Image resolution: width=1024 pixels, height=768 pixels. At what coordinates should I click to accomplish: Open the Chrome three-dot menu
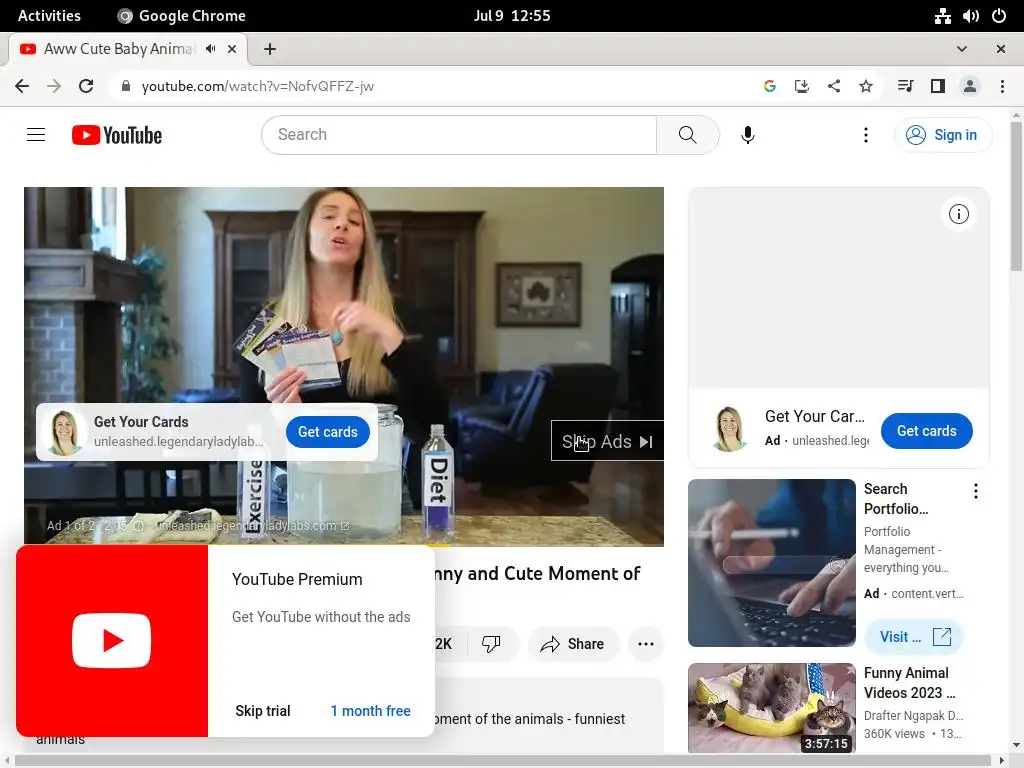coord(1002,86)
